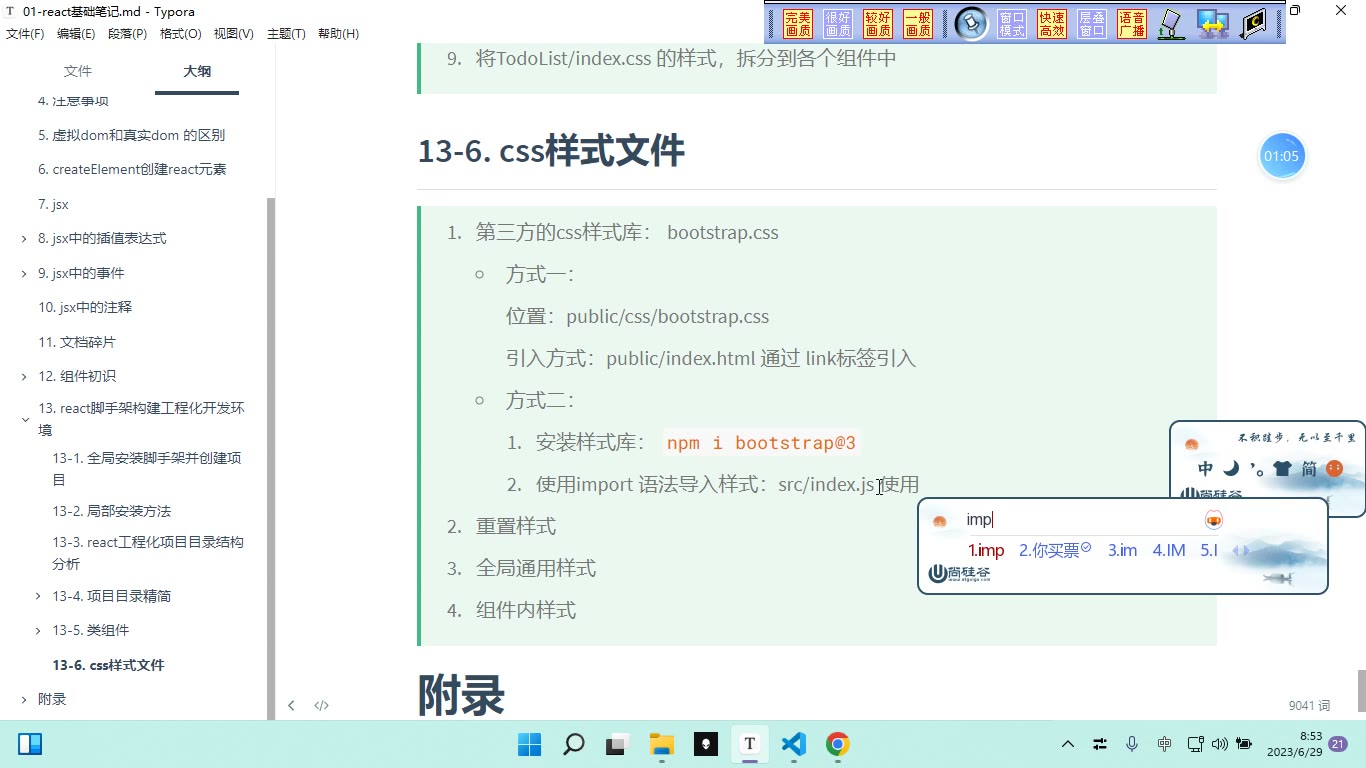Click the 9041 词 word count
This screenshot has width=1366, height=768.
[x=1309, y=706]
